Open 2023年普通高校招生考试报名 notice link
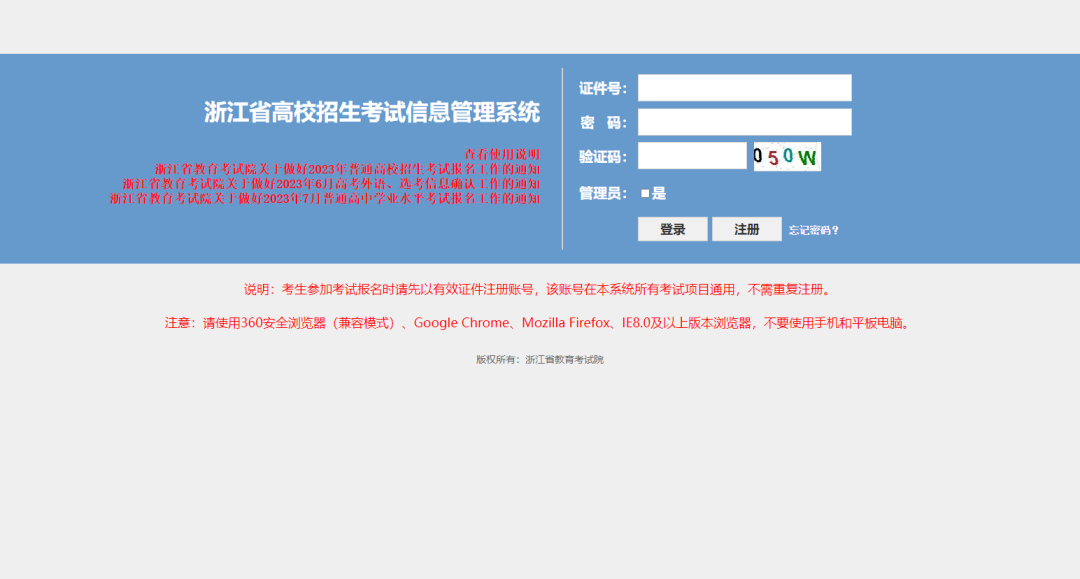Screen dimensions: 1080x579 tap(347, 169)
